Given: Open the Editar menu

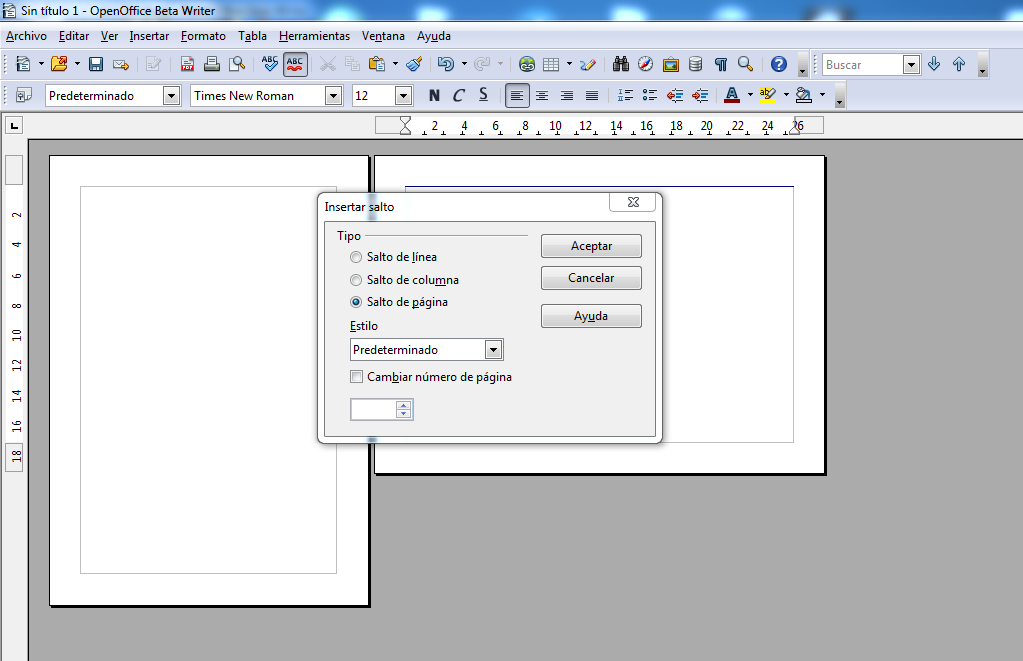Looking at the screenshot, I should 74,36.
